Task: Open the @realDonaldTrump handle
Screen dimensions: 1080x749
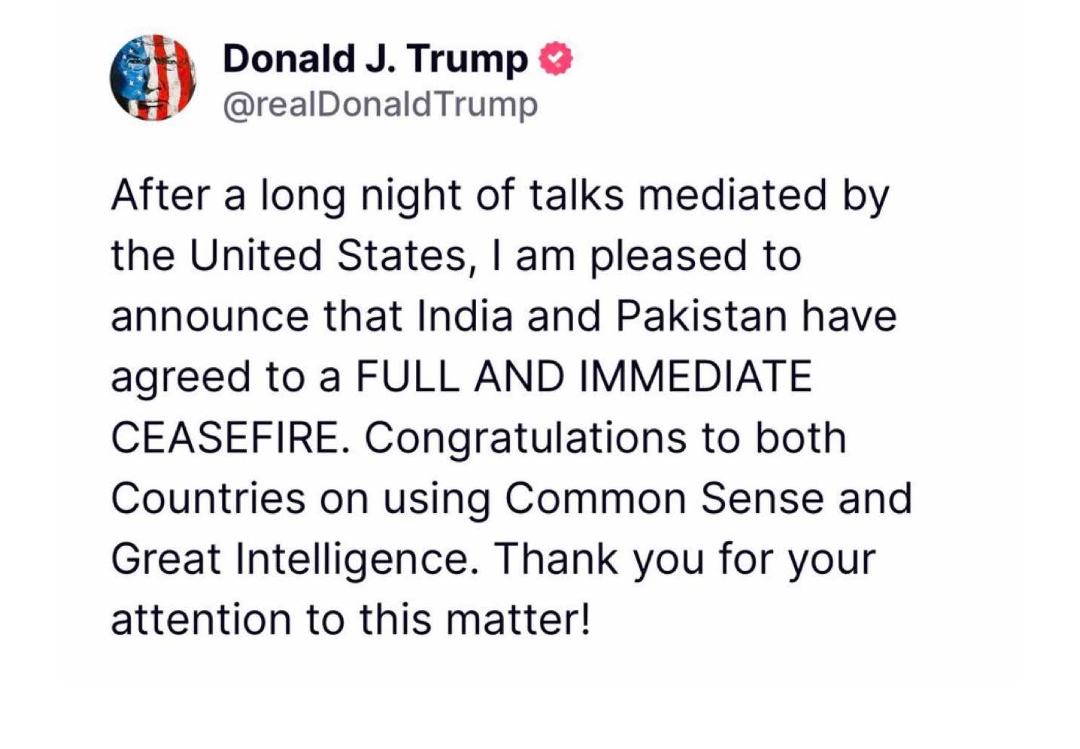Action: pyautogui.click(x=380, y=103)
